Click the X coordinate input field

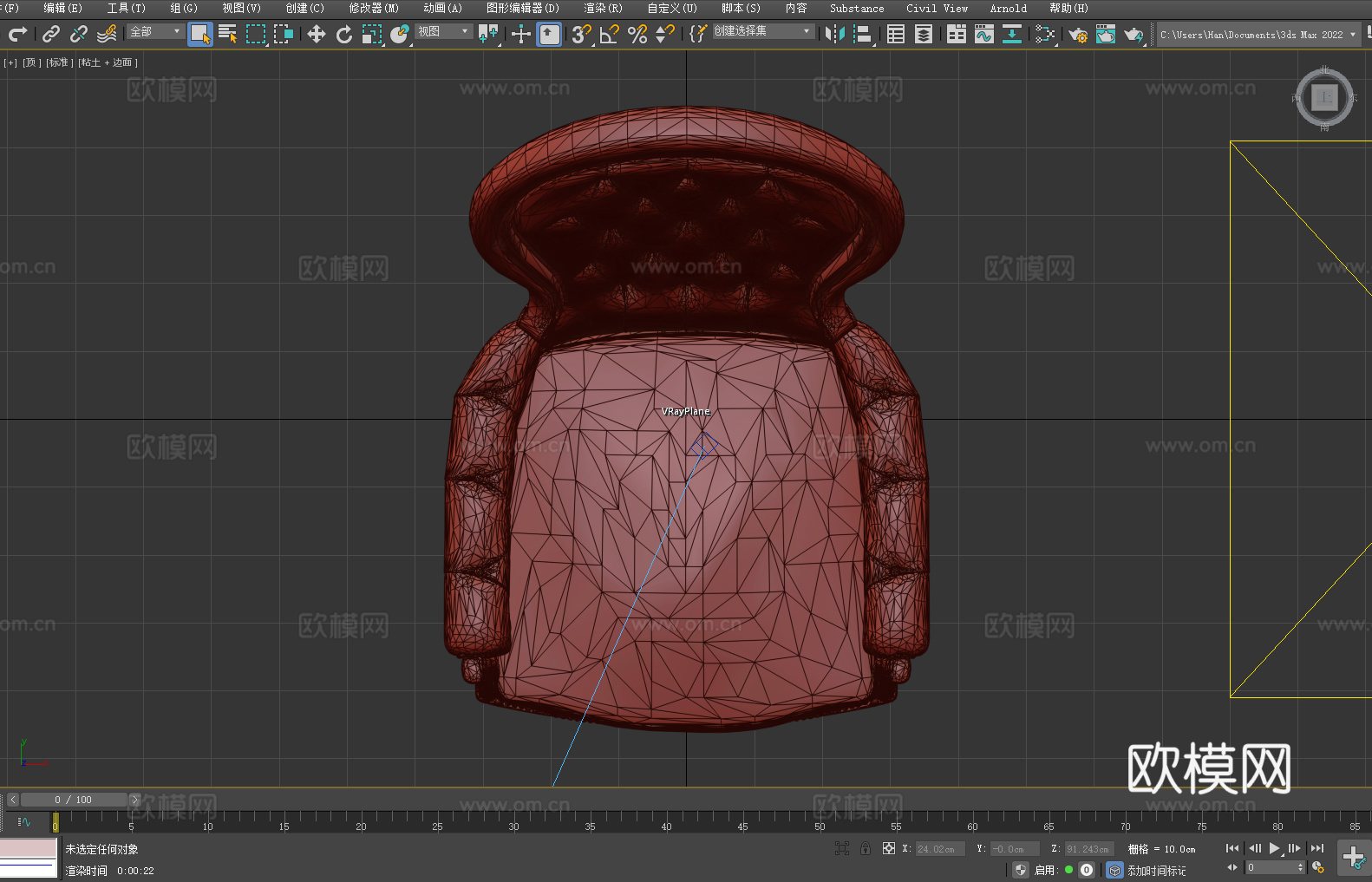pos(940,849)
